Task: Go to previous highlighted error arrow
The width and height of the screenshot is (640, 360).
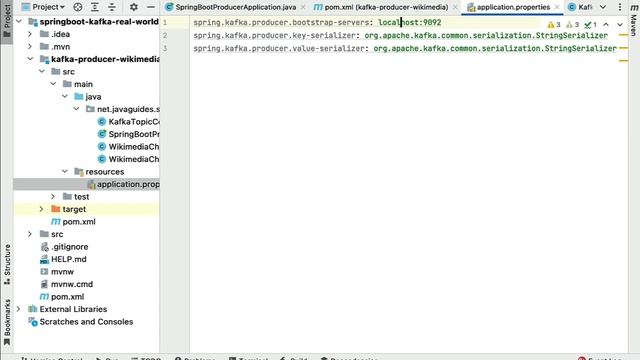Action: [x=606, y=24]
